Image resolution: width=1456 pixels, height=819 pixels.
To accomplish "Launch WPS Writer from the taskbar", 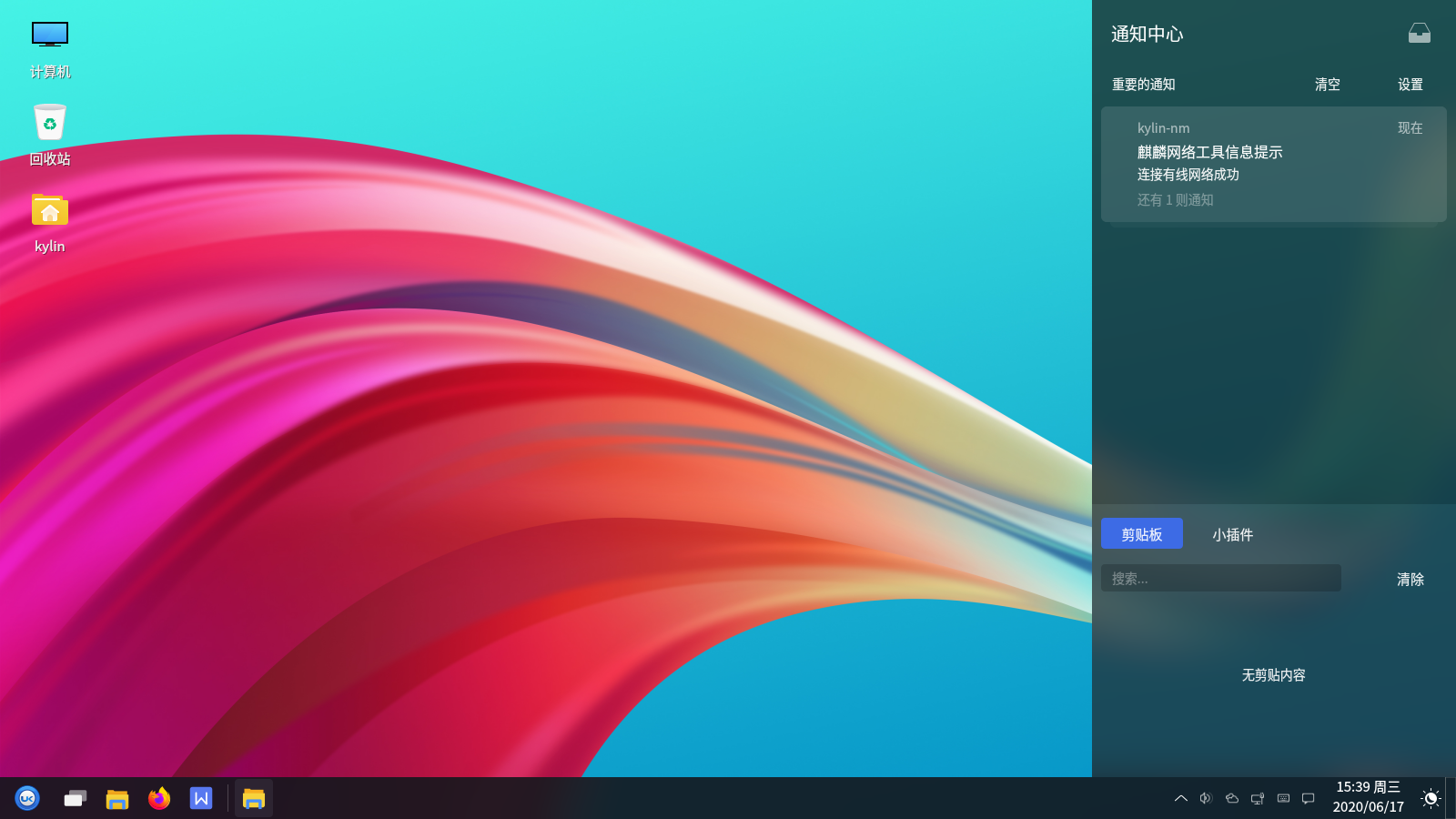I will [201, 798].
